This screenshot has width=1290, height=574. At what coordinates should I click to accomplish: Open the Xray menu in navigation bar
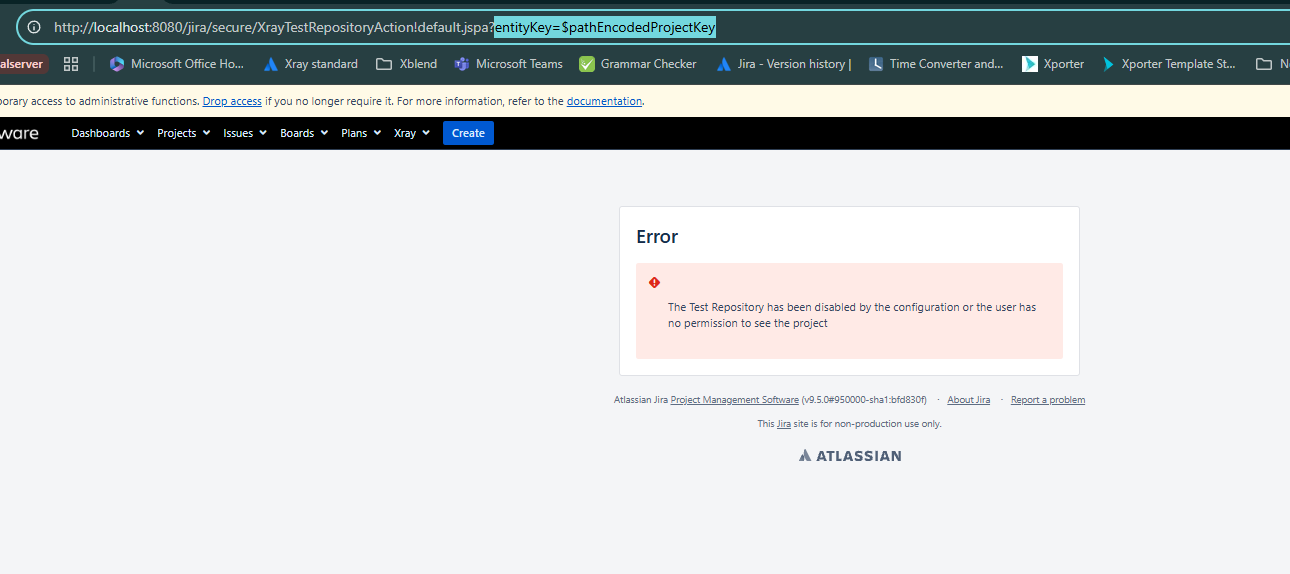point(411,133)
